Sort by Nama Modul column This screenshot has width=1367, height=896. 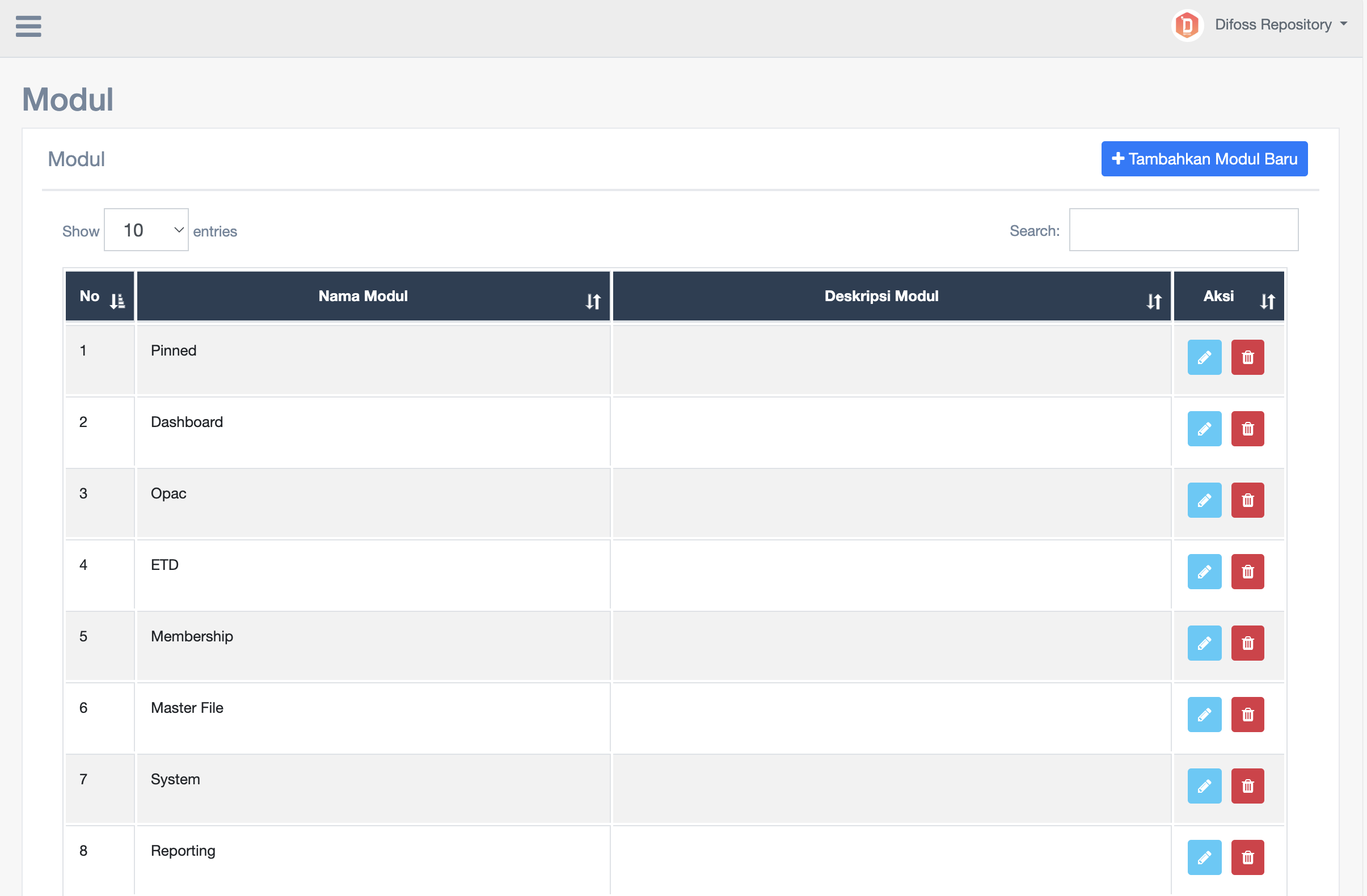point(373,297)
